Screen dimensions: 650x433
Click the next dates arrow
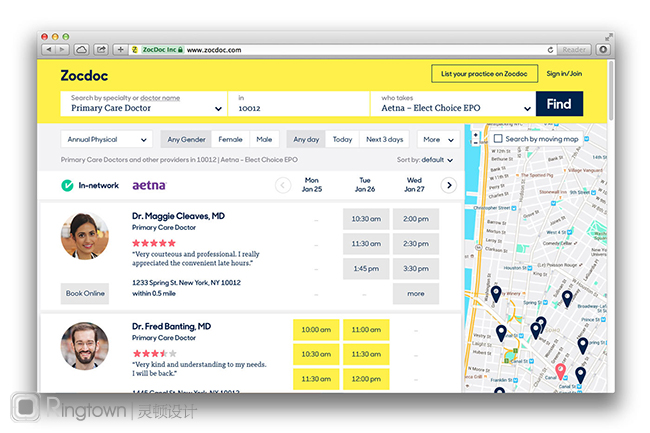coord(449,185)
